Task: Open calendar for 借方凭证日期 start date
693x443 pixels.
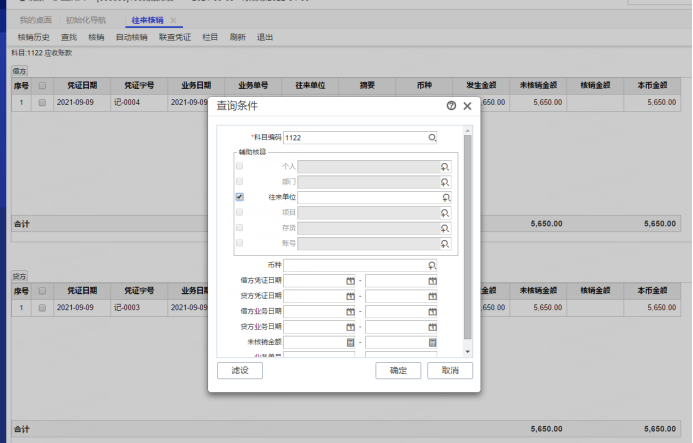Action: coord(350,281)
